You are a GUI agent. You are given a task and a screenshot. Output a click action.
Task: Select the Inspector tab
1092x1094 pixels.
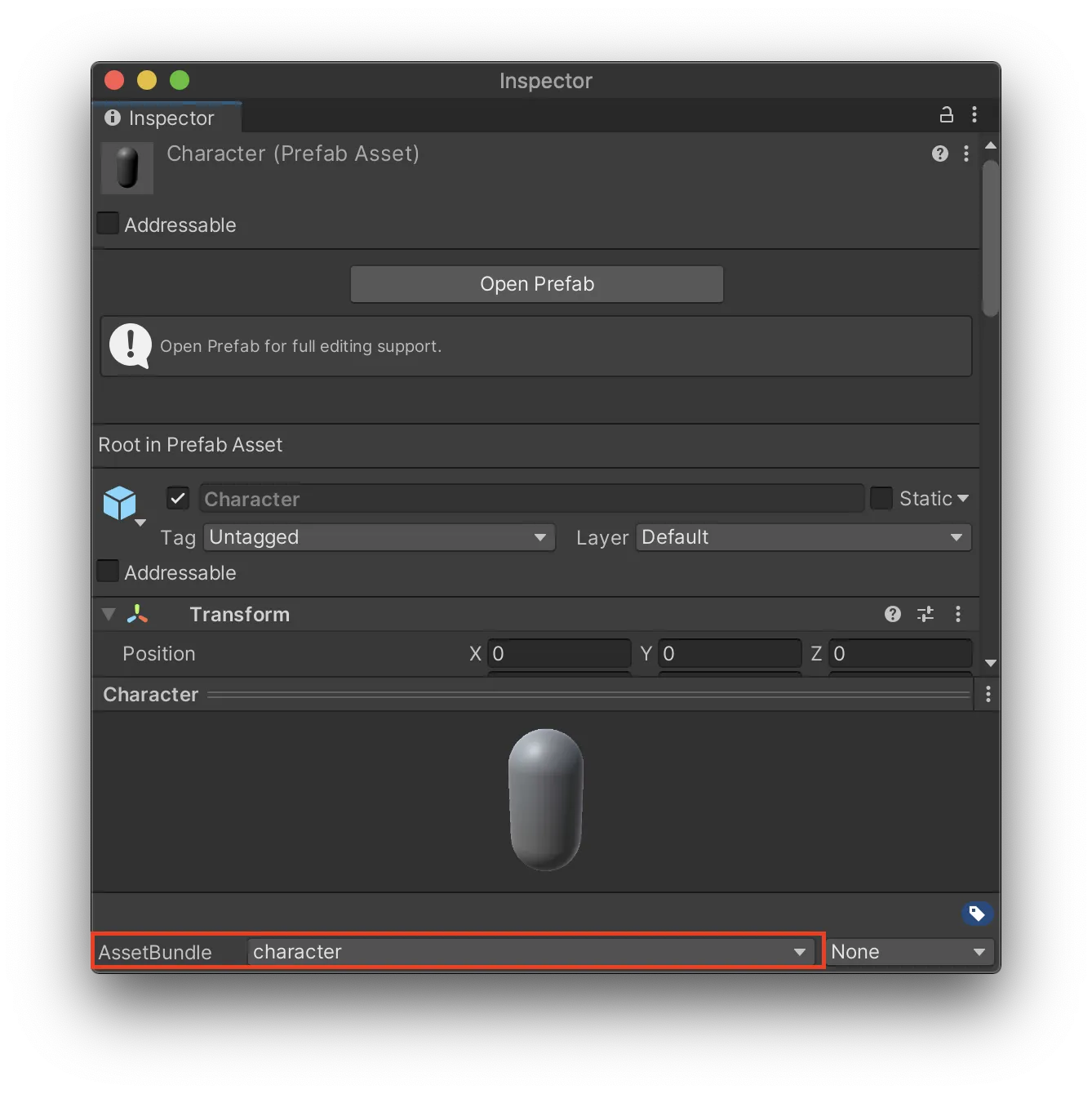pyautogui.click(x=168, y=118)
